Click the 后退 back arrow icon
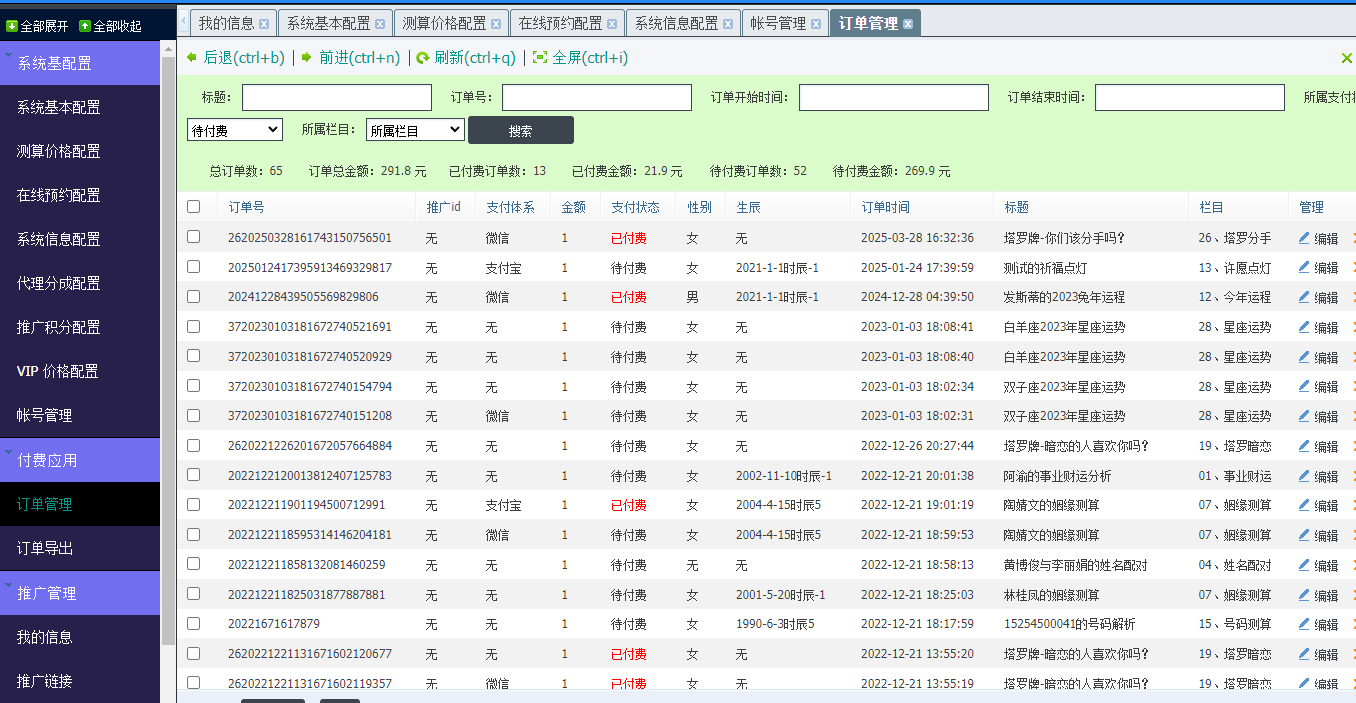Viewport: 1356px width, 703px height. point(192,58)
